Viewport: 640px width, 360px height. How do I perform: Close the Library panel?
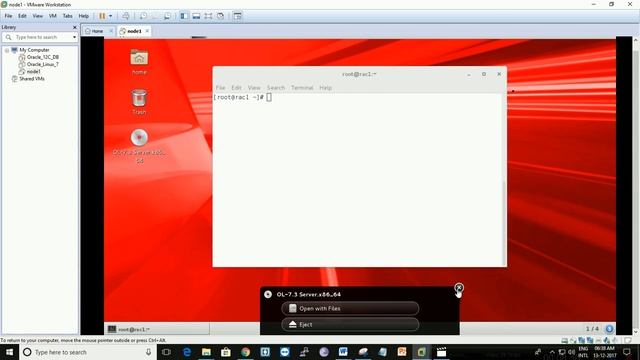click(74, 27)
